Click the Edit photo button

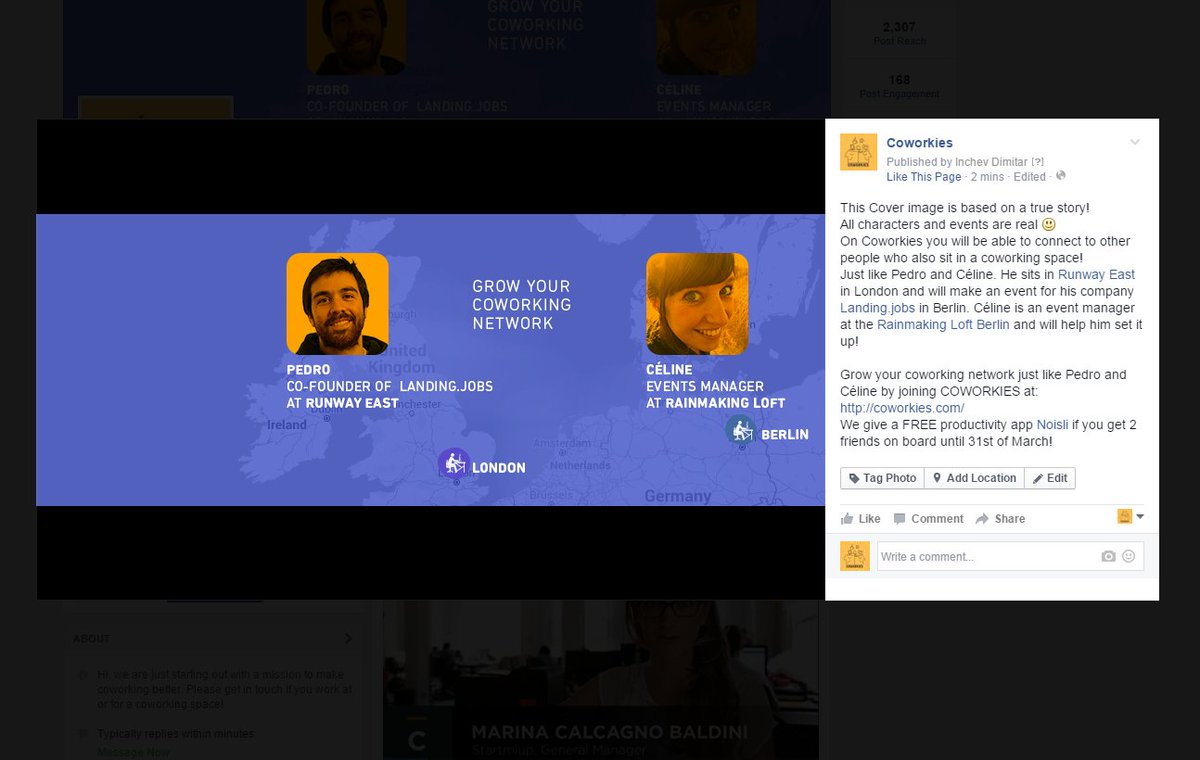point(1050,478)
